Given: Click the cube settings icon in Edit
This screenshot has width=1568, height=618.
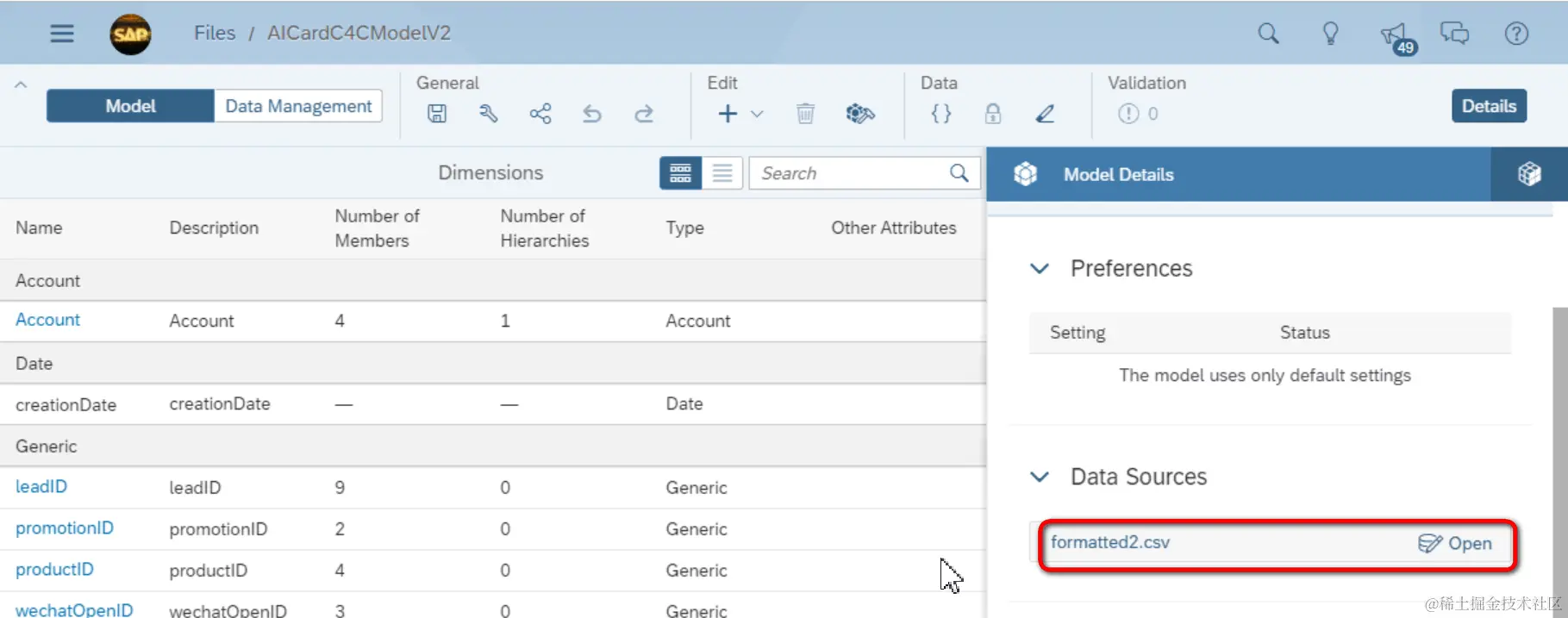Looking at the screenshot, I should (x=859, y=114).
